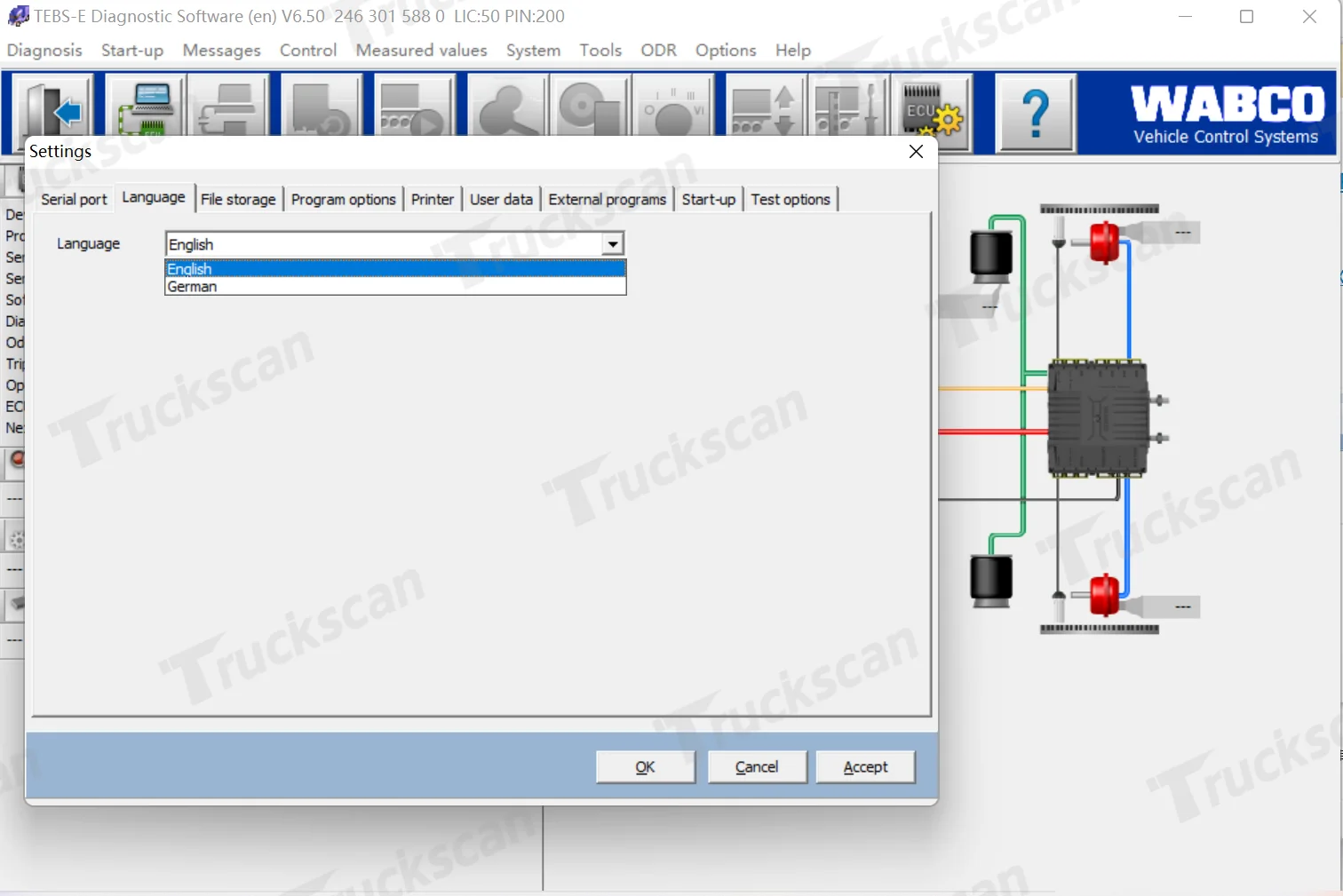Click the question mark help icon
The height and width of the screenshot is (896, 1343).
[x=1036, y=114]
